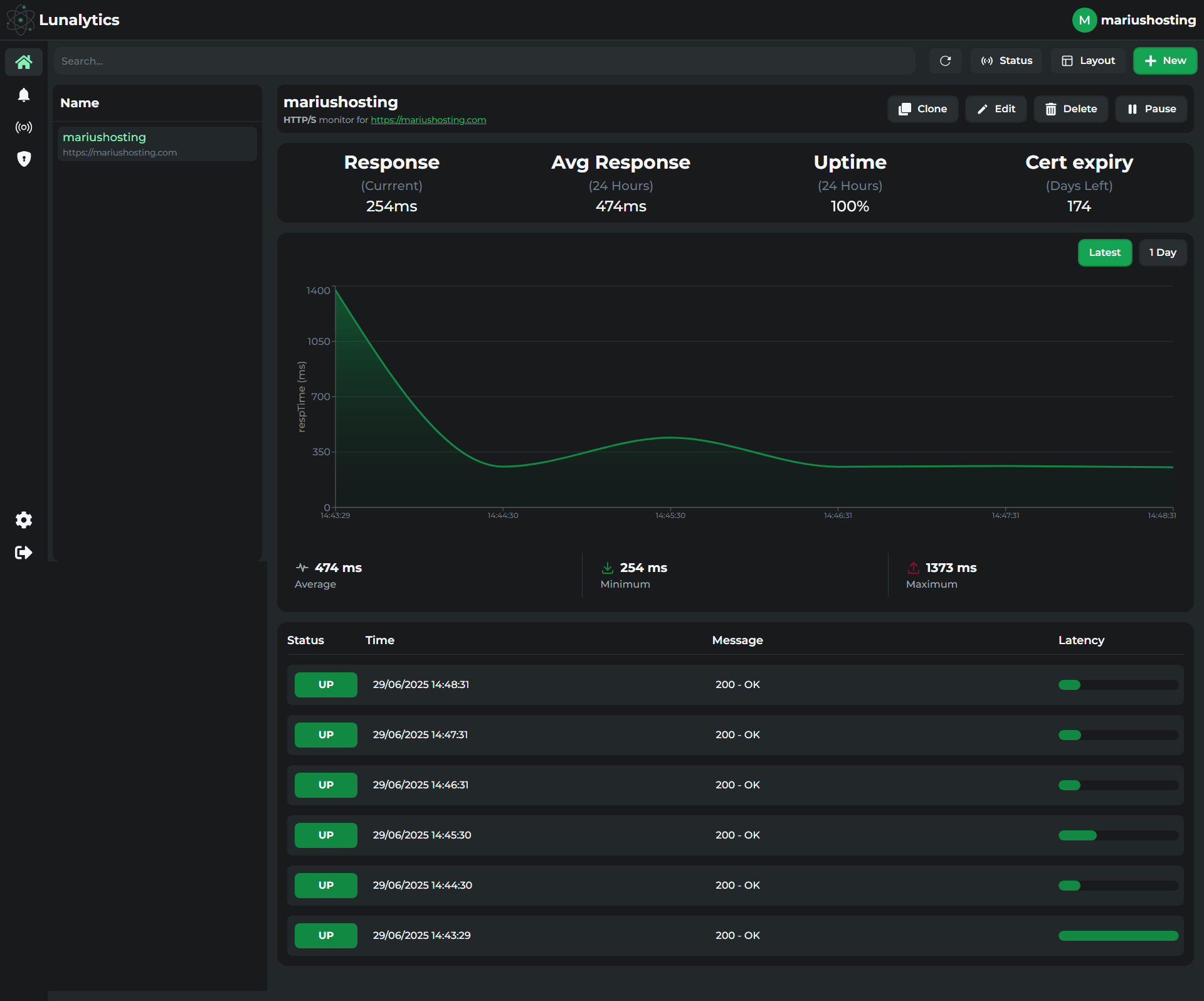Click the UP badge for 14:48:31
1204x1001 pixels.
point(326,685)
